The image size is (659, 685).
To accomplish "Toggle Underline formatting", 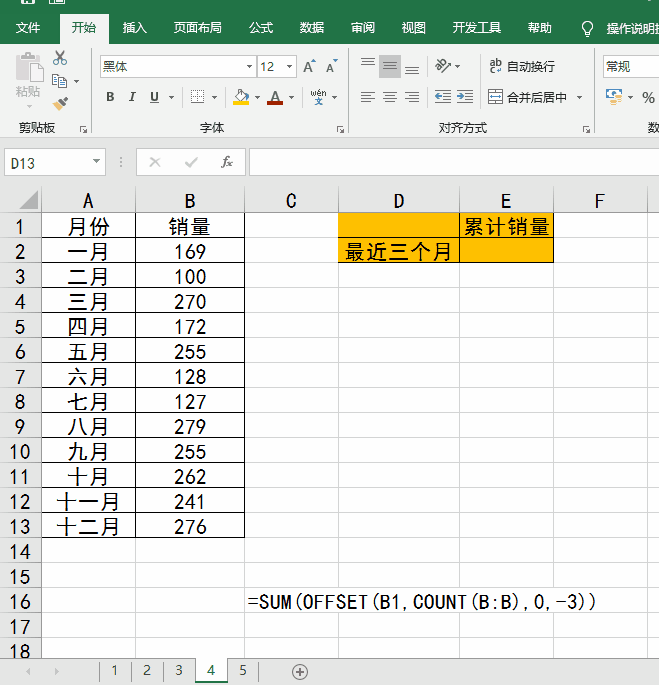I will pyautogui.click(x=154, y=97).
